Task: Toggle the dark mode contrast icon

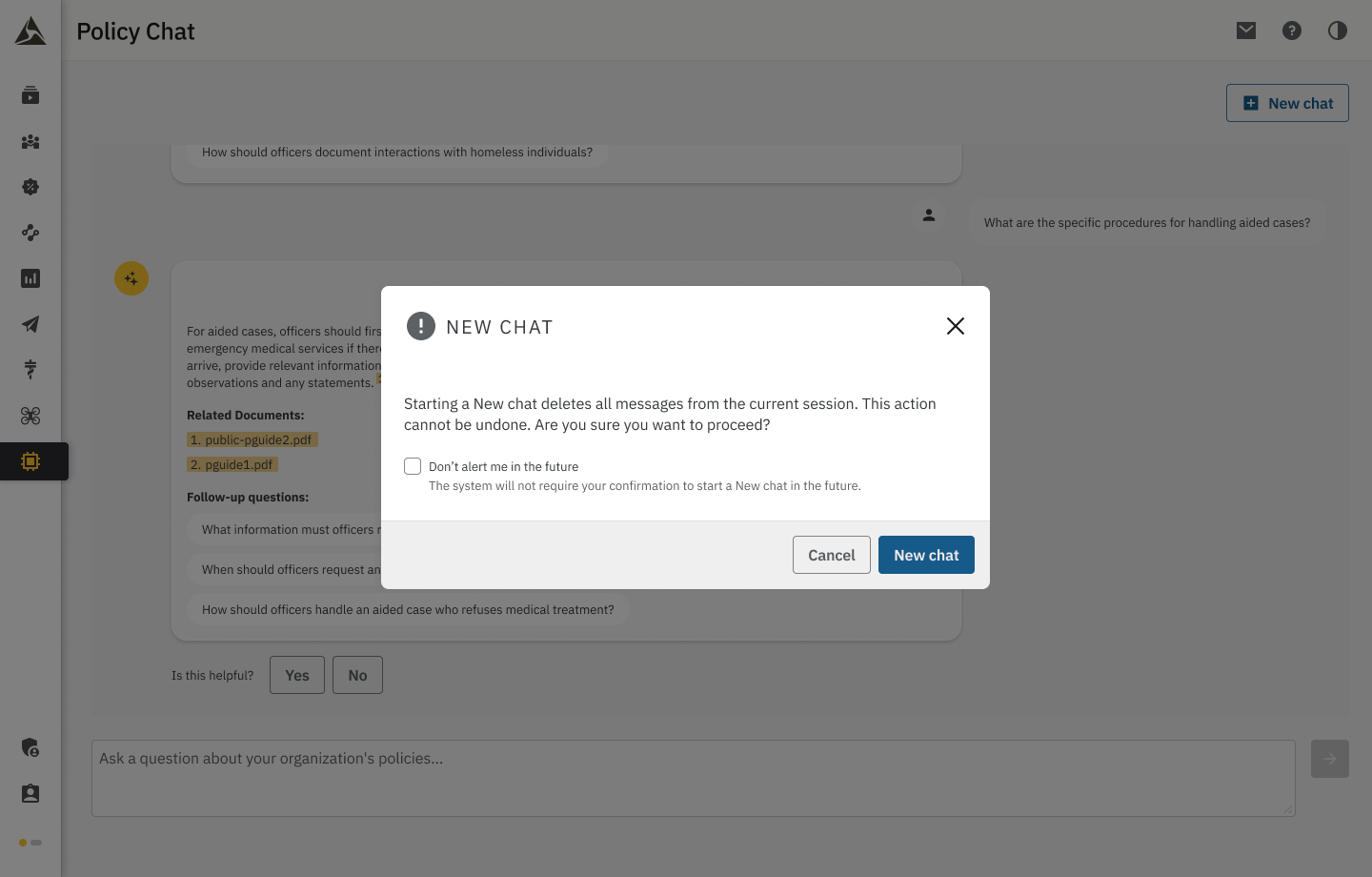Action: pyautogui.click(x=1338, y=31)
